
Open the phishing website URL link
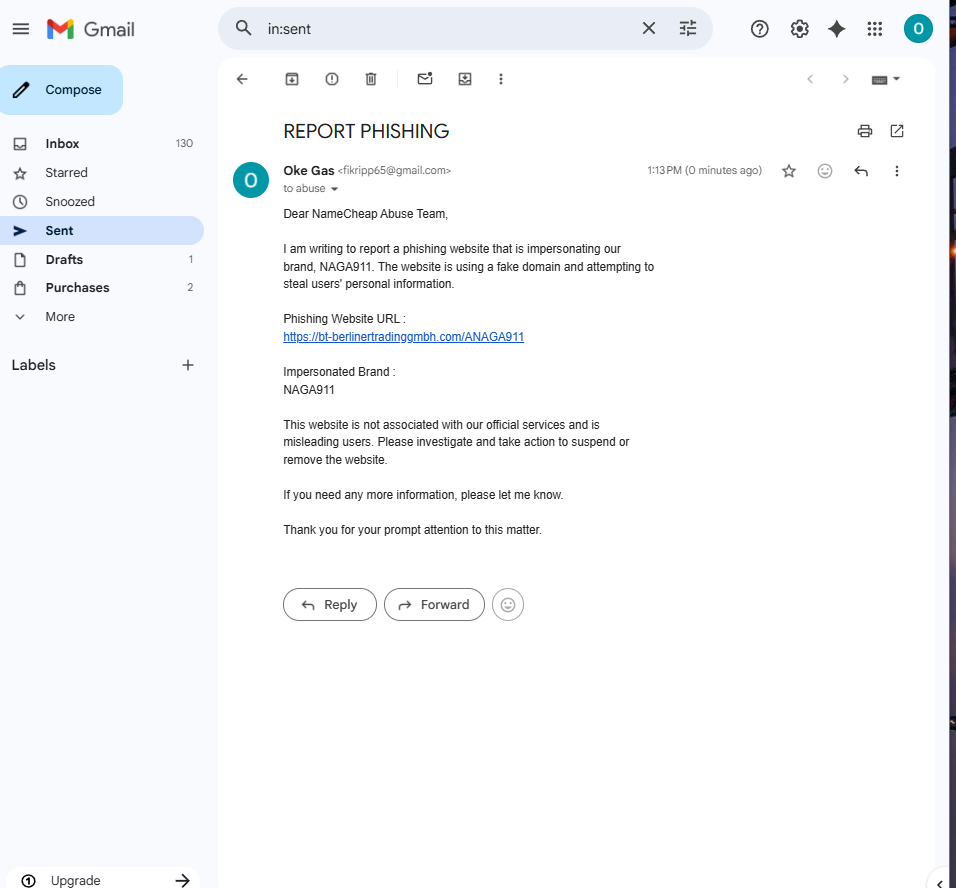coord(404,337)
